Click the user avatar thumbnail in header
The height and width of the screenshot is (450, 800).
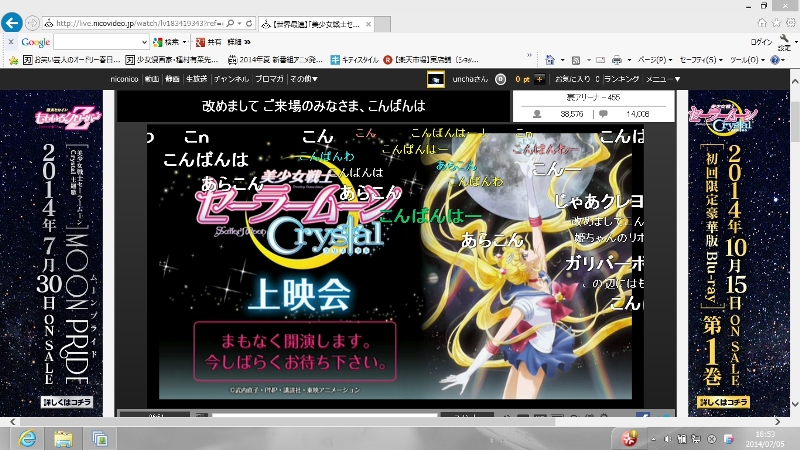[436, 80]
